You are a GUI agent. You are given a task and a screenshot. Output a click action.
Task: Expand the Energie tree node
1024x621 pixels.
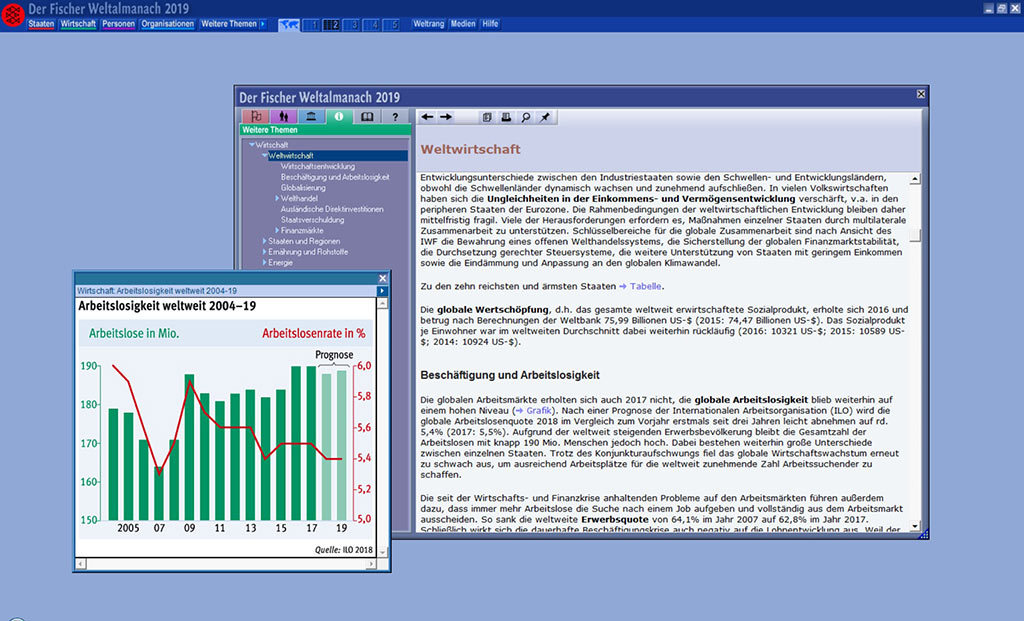pos(264,263)
